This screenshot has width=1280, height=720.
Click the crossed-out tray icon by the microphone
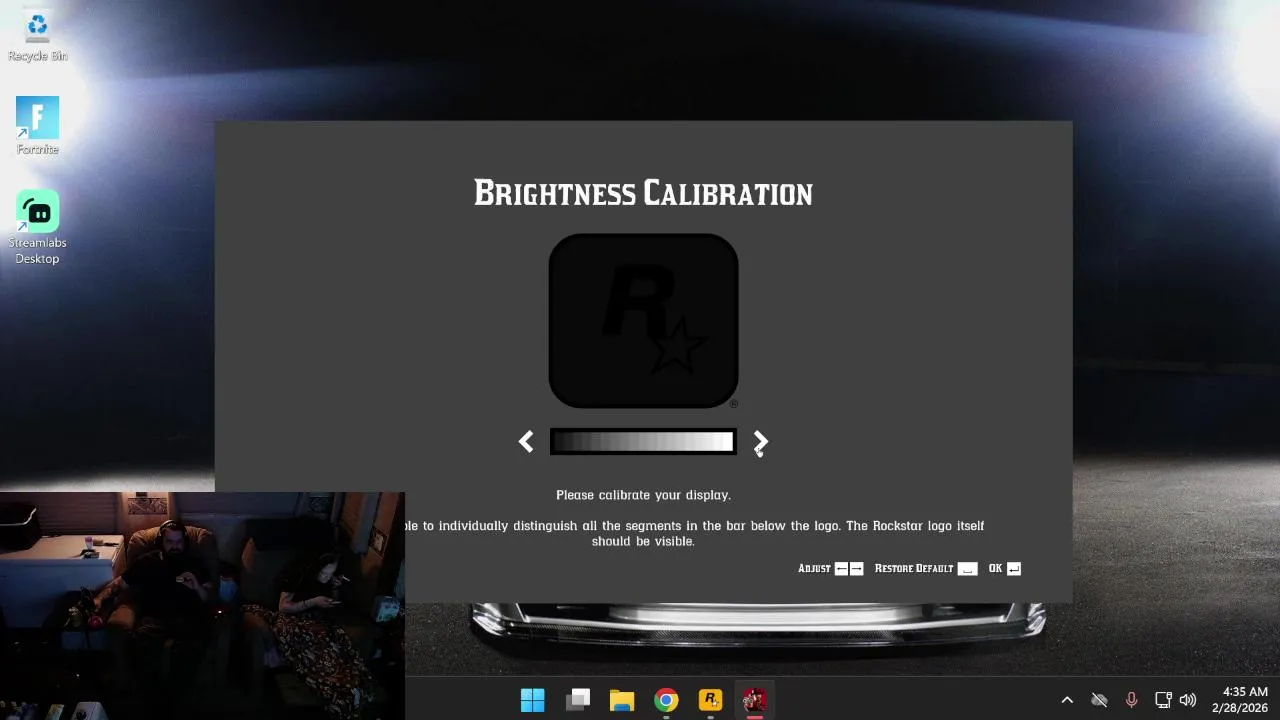[x=1099, y=700]
